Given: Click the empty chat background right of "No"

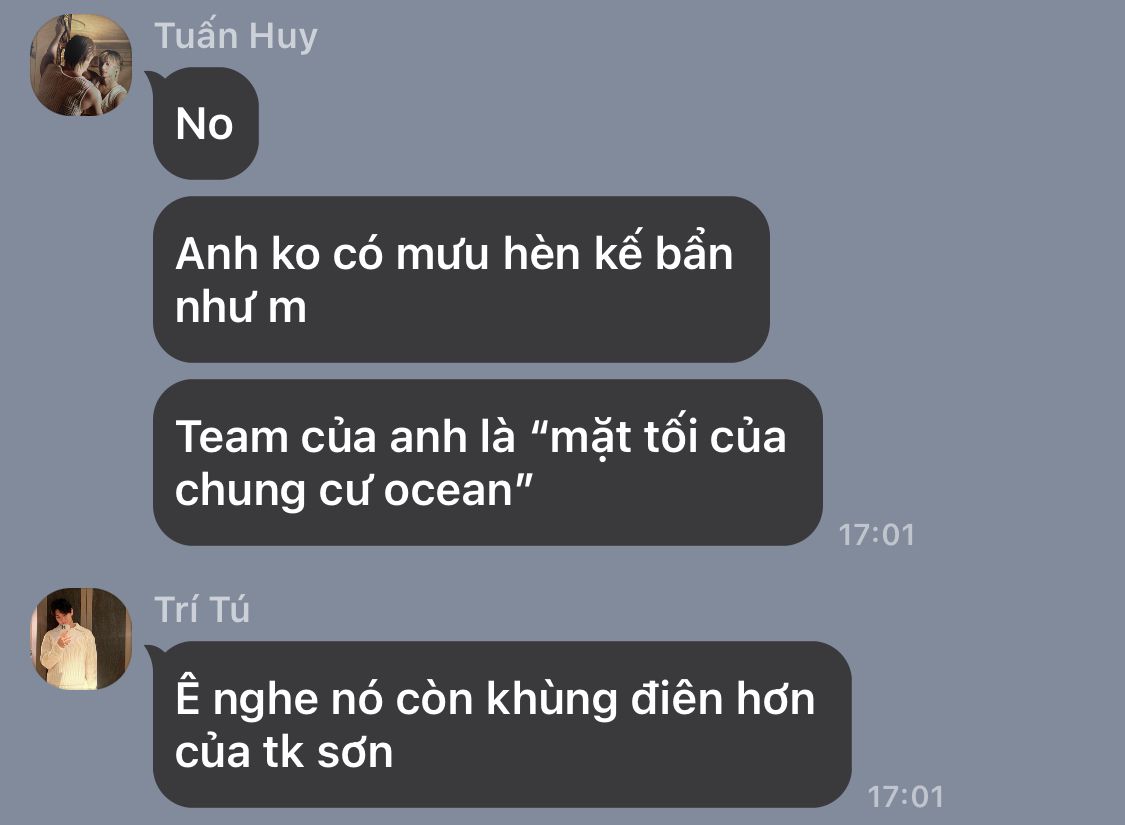Looking at the screenshot, I should (x=646, y=123).
